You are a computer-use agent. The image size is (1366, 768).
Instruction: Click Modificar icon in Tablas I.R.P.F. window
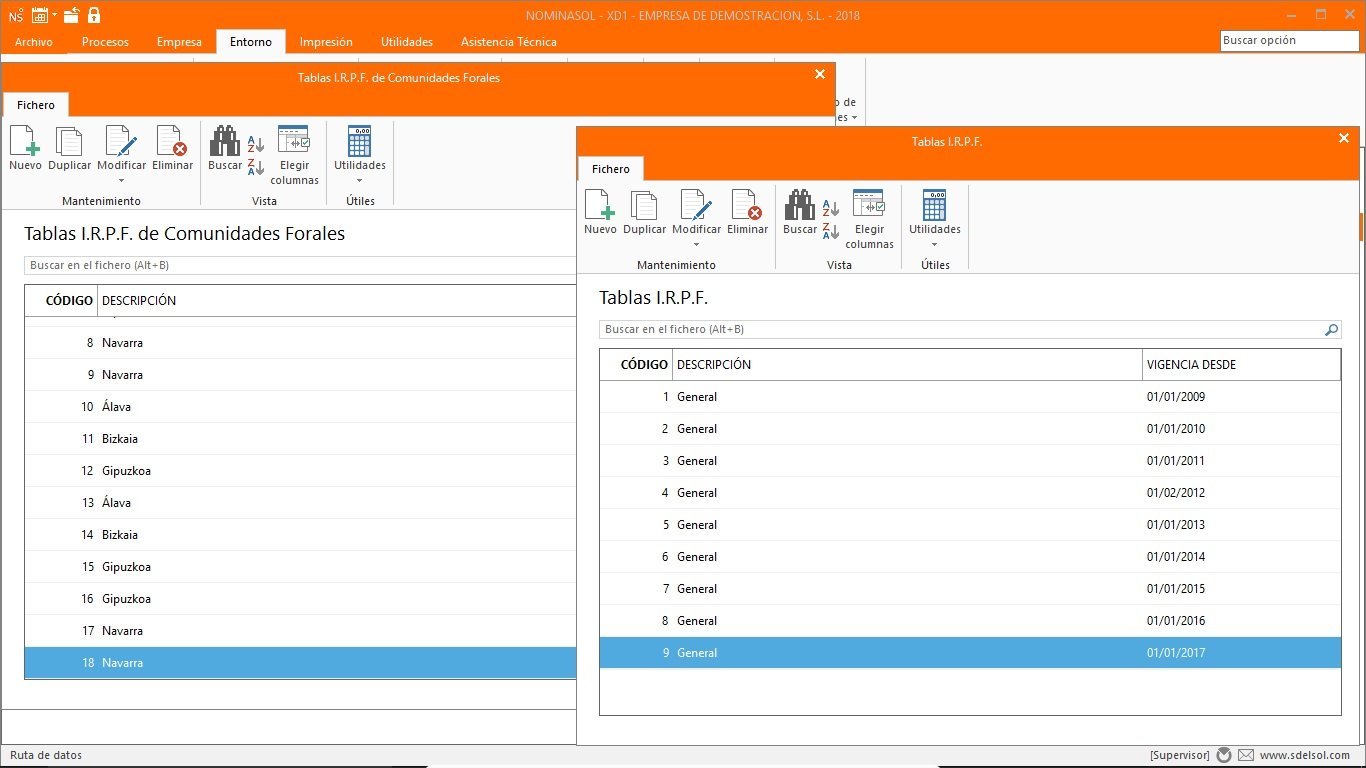[x=696, y=205]
